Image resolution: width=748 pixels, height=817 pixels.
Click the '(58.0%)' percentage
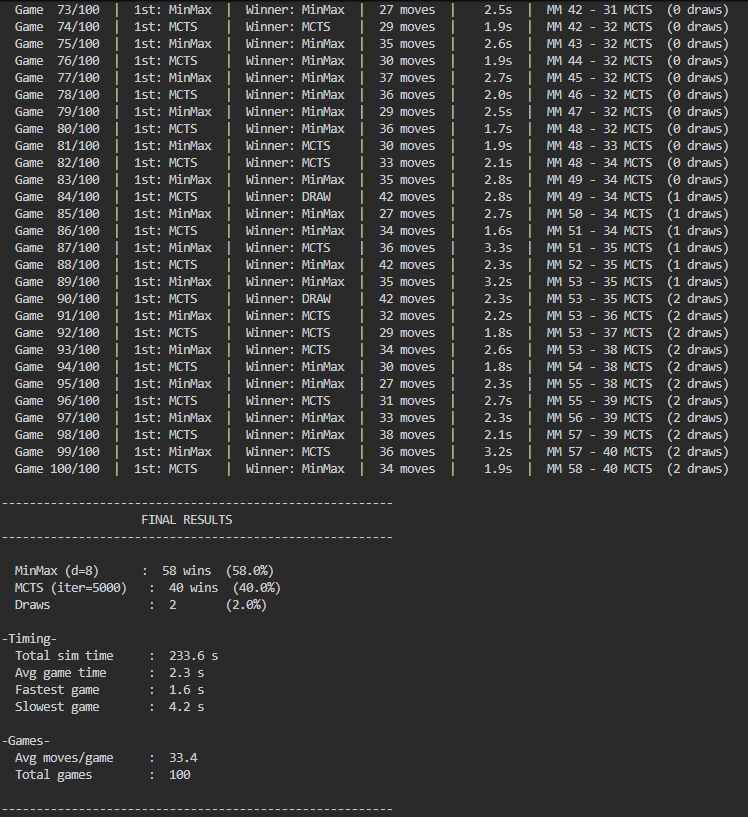(x=250, y=571)
